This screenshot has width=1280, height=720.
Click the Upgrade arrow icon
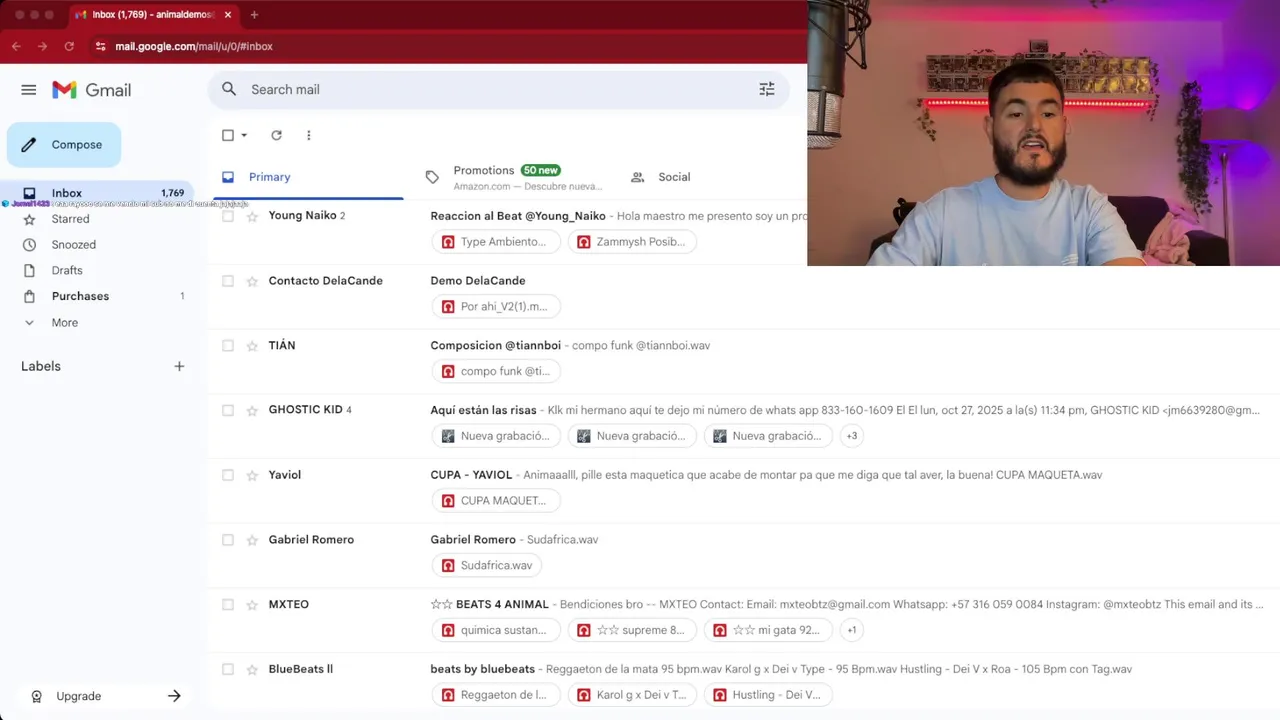point(174,696)
